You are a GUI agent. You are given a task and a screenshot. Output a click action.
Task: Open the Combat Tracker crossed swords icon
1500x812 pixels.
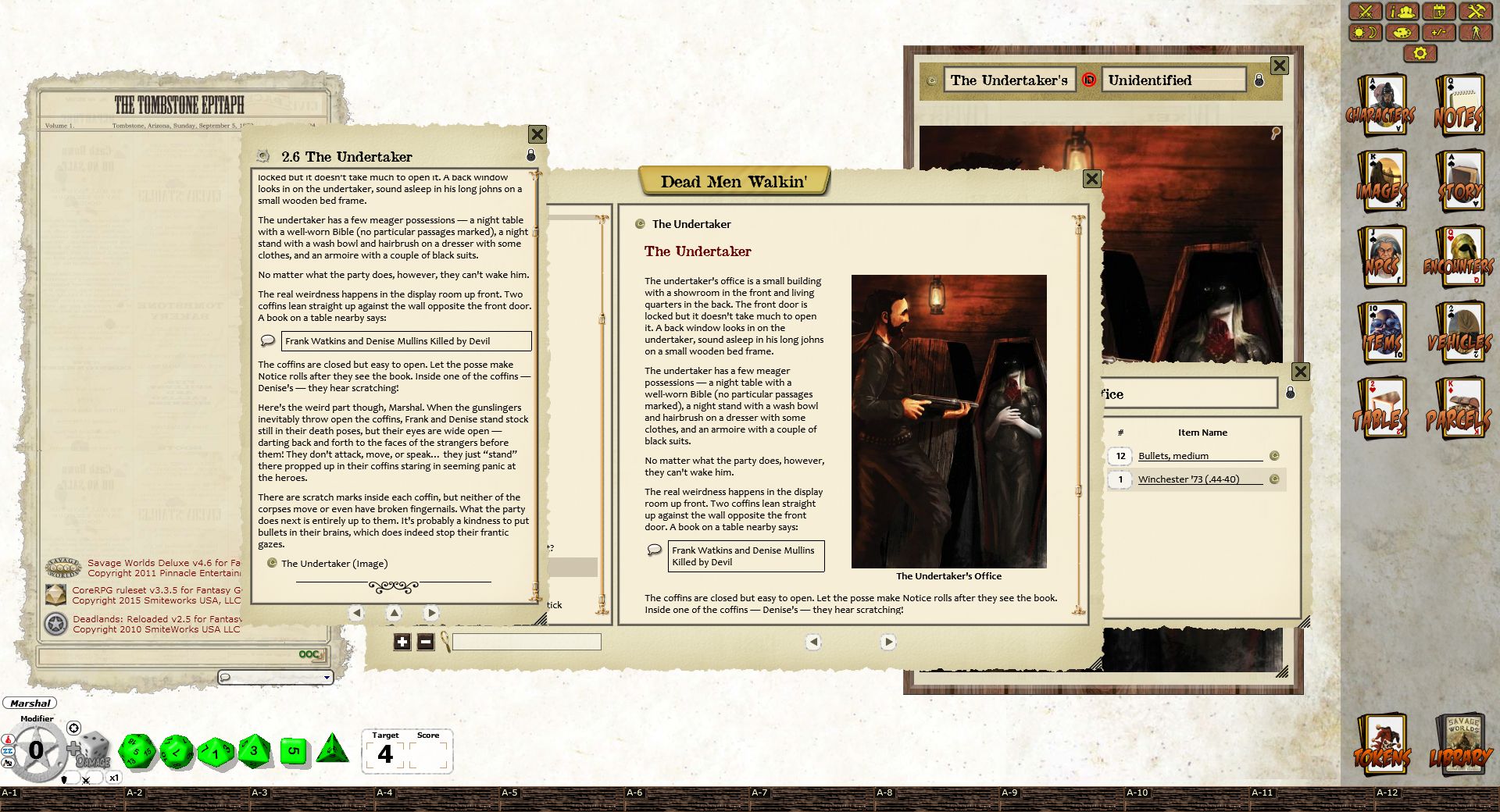click(x=1366, y=12)
